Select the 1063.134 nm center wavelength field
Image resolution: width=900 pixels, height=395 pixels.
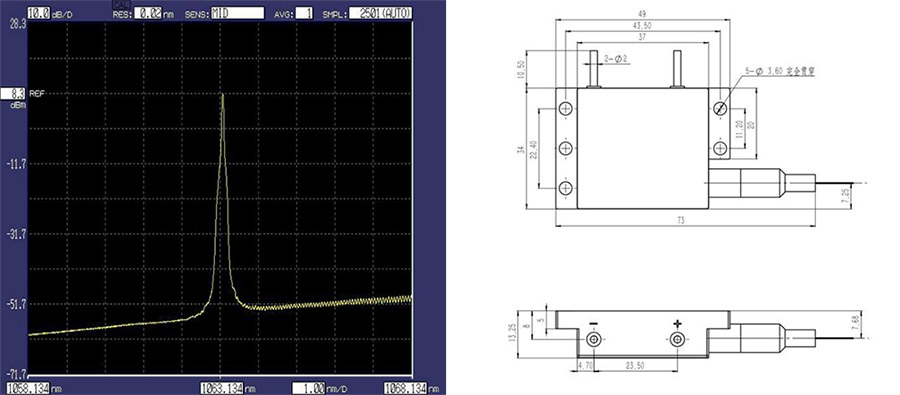coord(222,388)
